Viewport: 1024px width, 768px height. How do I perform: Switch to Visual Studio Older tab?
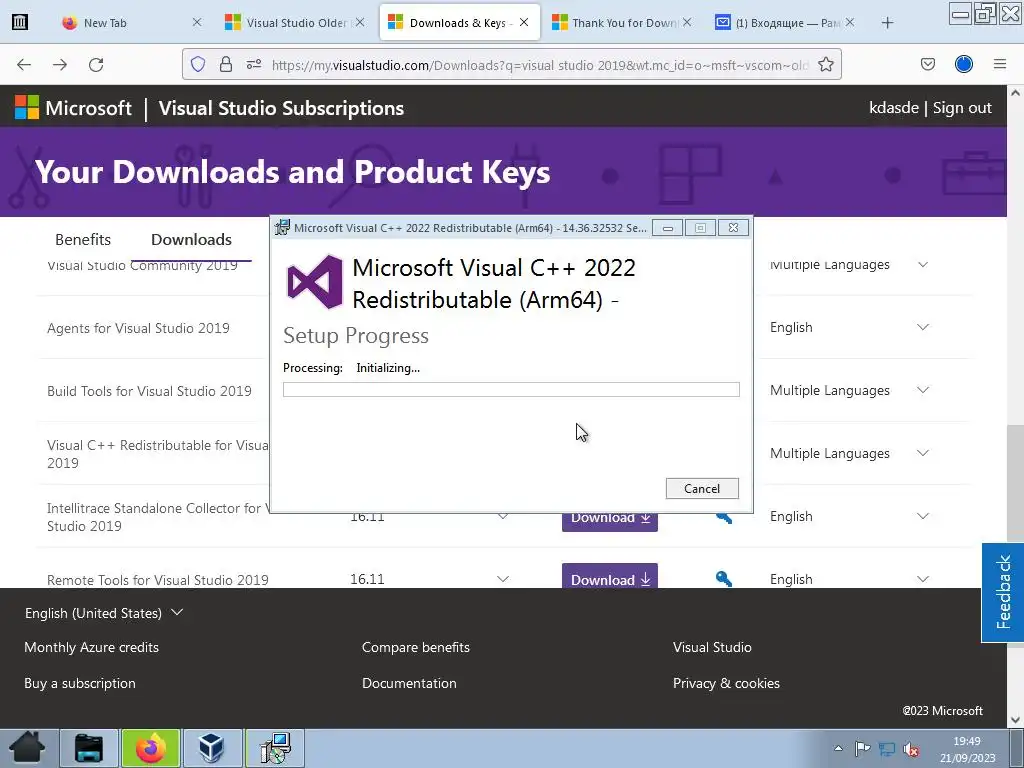(x=295, y=23)
